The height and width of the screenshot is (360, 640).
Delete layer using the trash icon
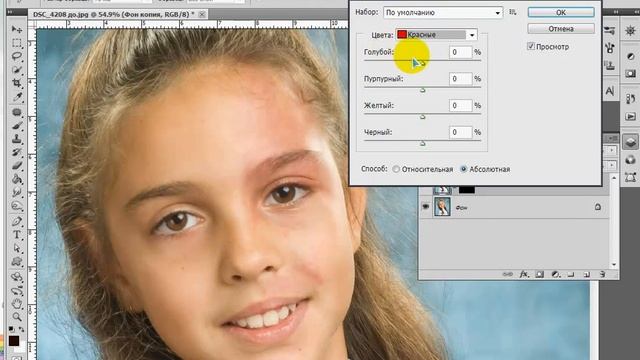tap(602, 274)
